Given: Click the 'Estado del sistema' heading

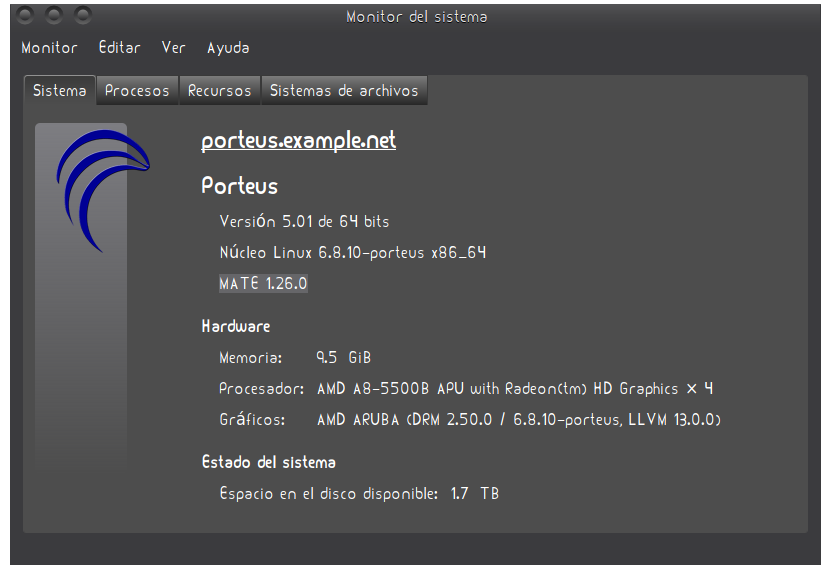Looking at the screenshot, I should pos(269,462).
